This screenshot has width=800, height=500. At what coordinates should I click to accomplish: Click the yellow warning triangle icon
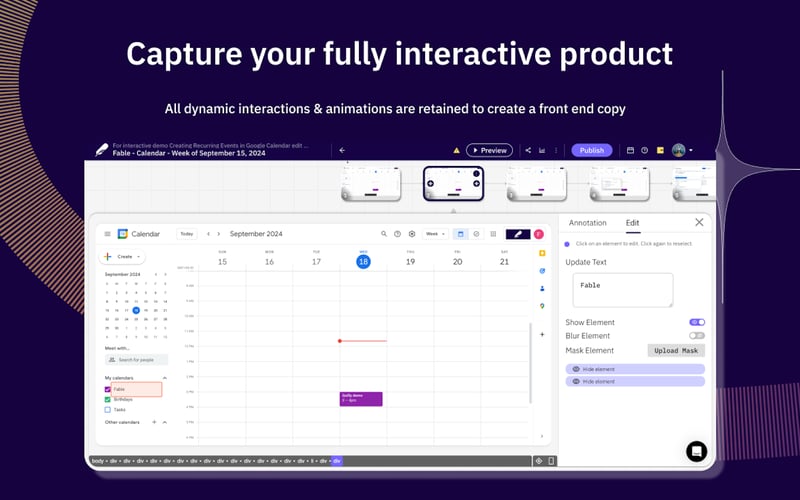tap(457, 151)
